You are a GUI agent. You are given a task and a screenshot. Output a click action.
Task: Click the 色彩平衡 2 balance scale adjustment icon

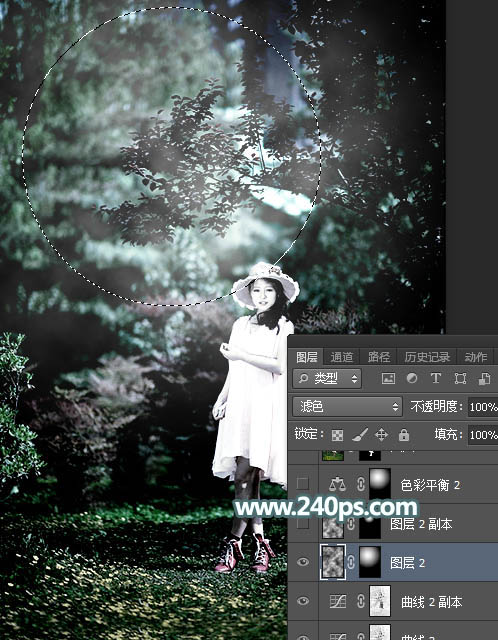click(337, 484)
